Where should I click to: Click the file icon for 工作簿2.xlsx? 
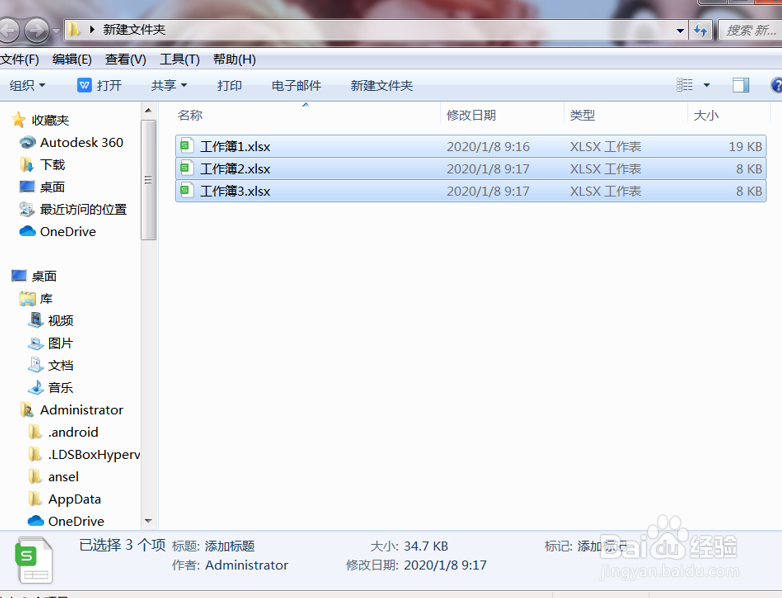point(187,169)
